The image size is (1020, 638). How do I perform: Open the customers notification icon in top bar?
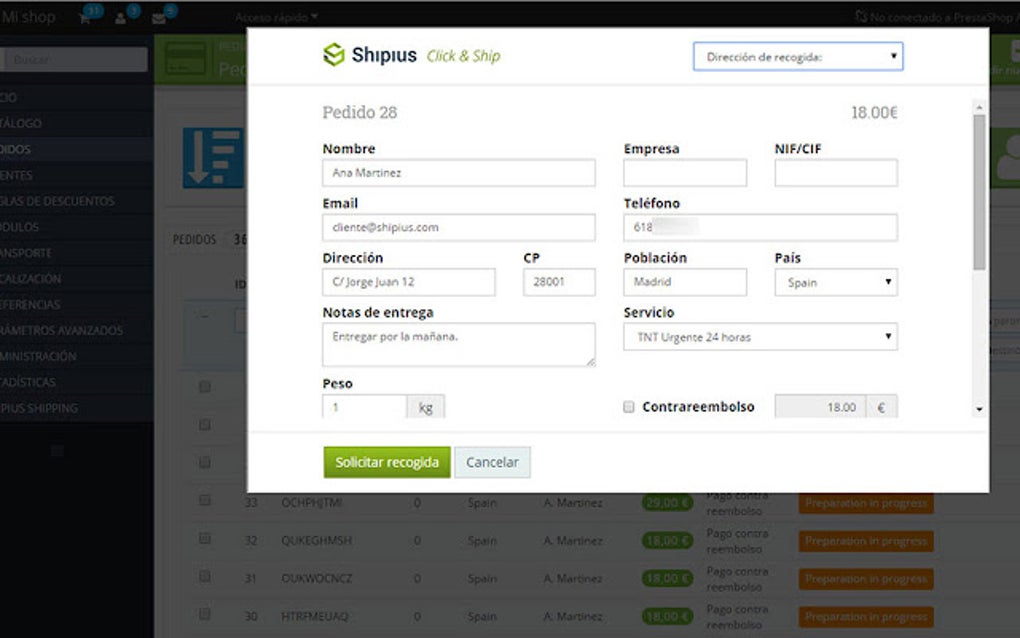(x=120, y=16)
